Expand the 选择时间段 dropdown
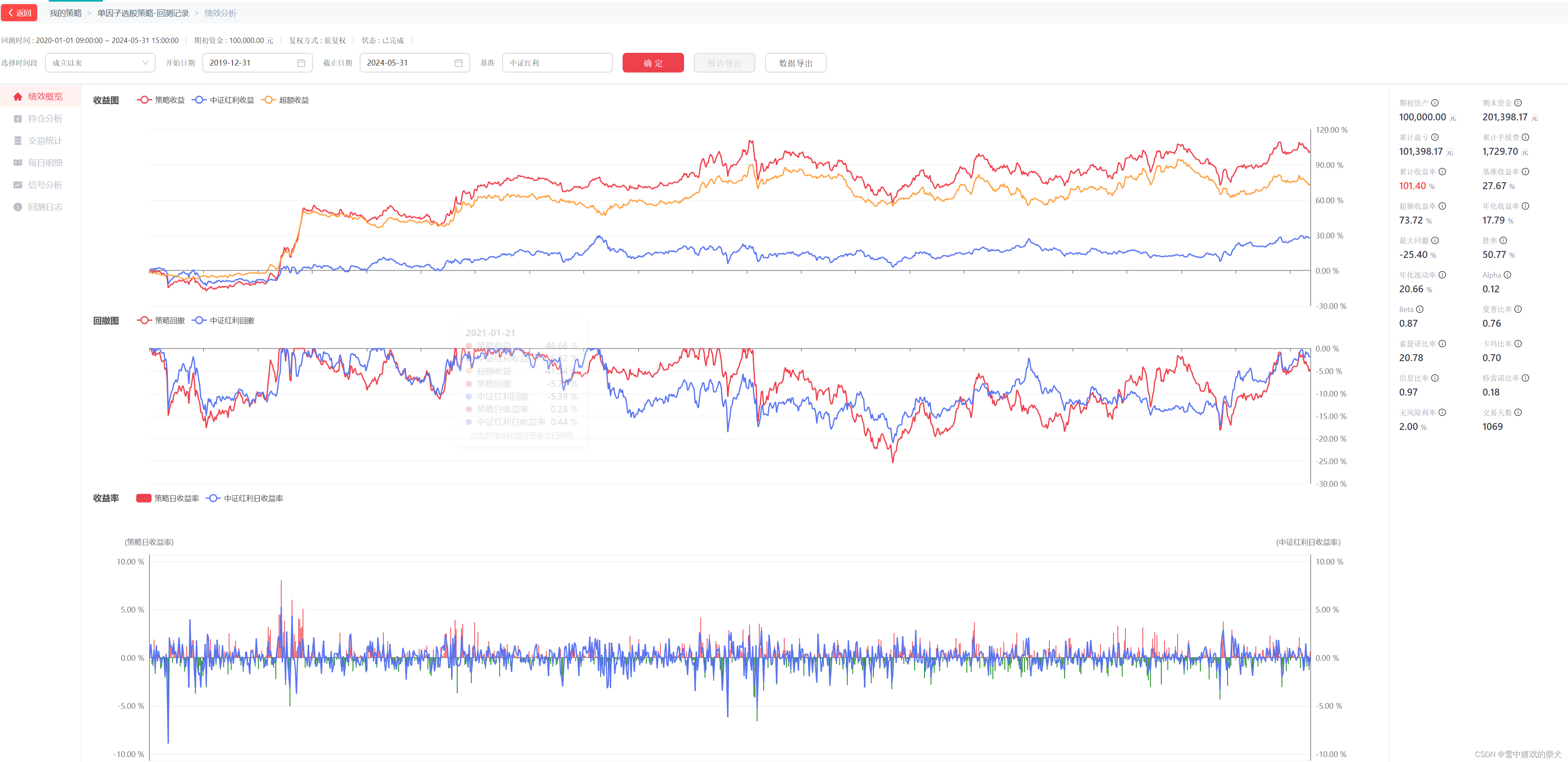This screenshot has height=762, width=1568. [x=100, y=63]
